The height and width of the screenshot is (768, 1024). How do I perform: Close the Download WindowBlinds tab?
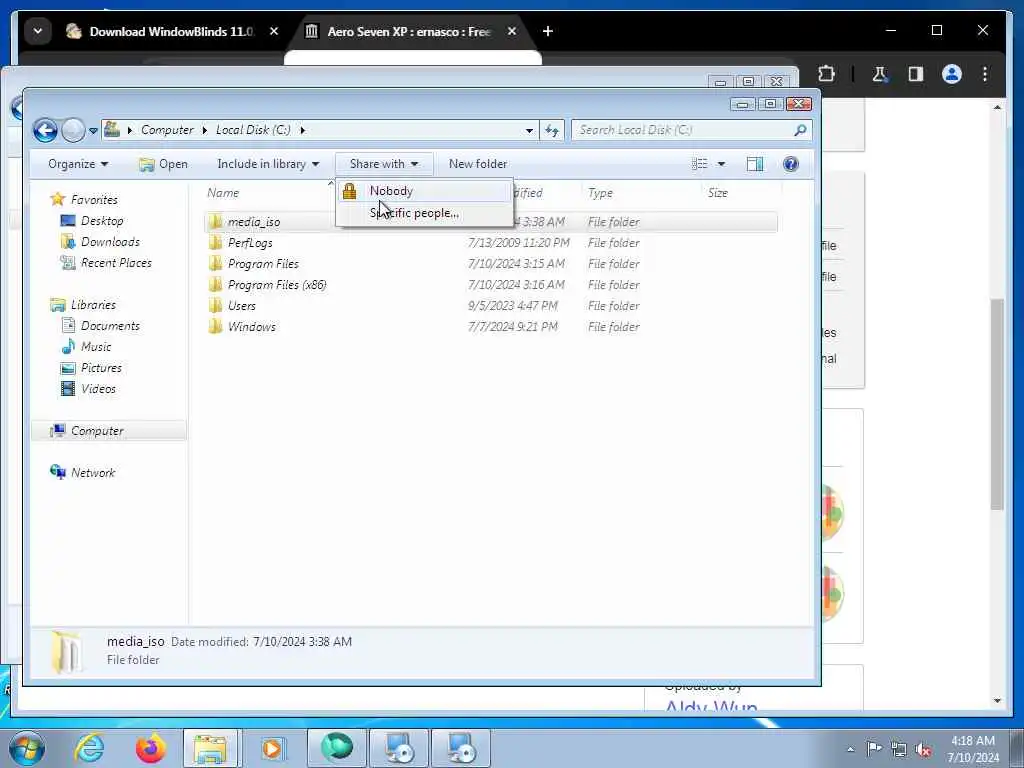pyautogui.click(x=274, y=31)
